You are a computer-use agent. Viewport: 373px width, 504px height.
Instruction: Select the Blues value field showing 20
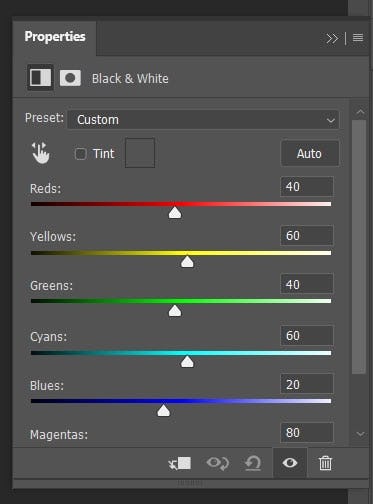307,384
